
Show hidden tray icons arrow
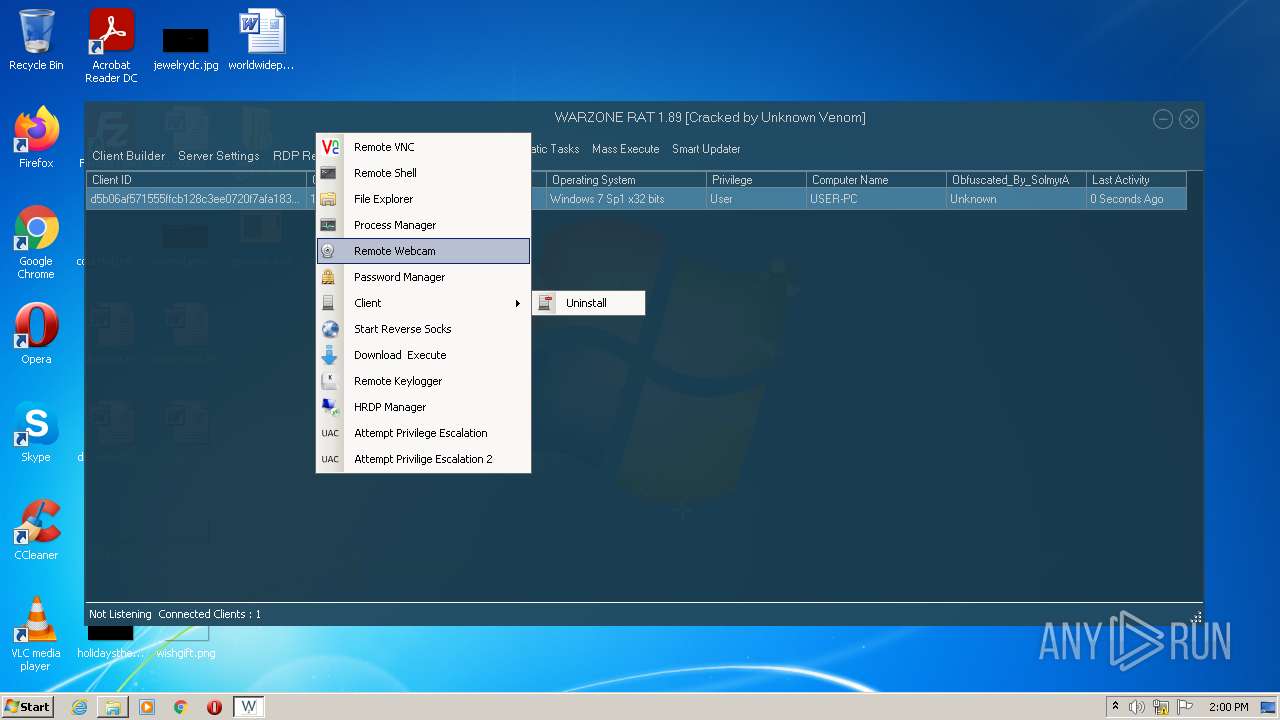click(x=1115, y=707)
